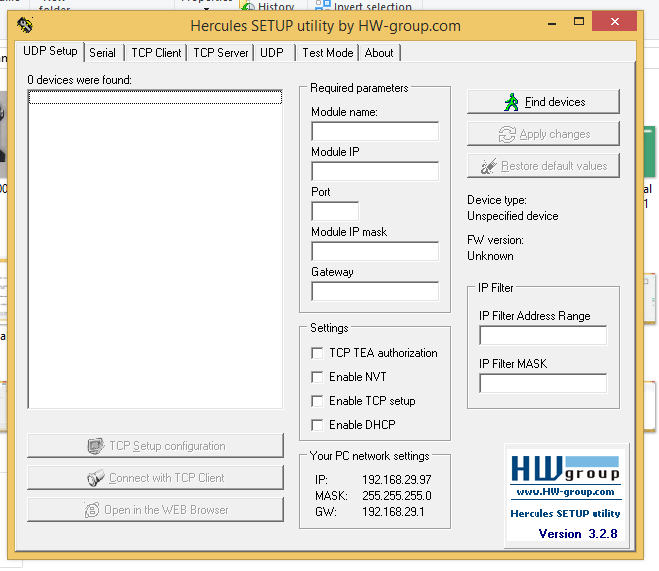Close the Hercules SETUP utility window
This screenshot has height=571, width=659.
[x=614, y=22]
